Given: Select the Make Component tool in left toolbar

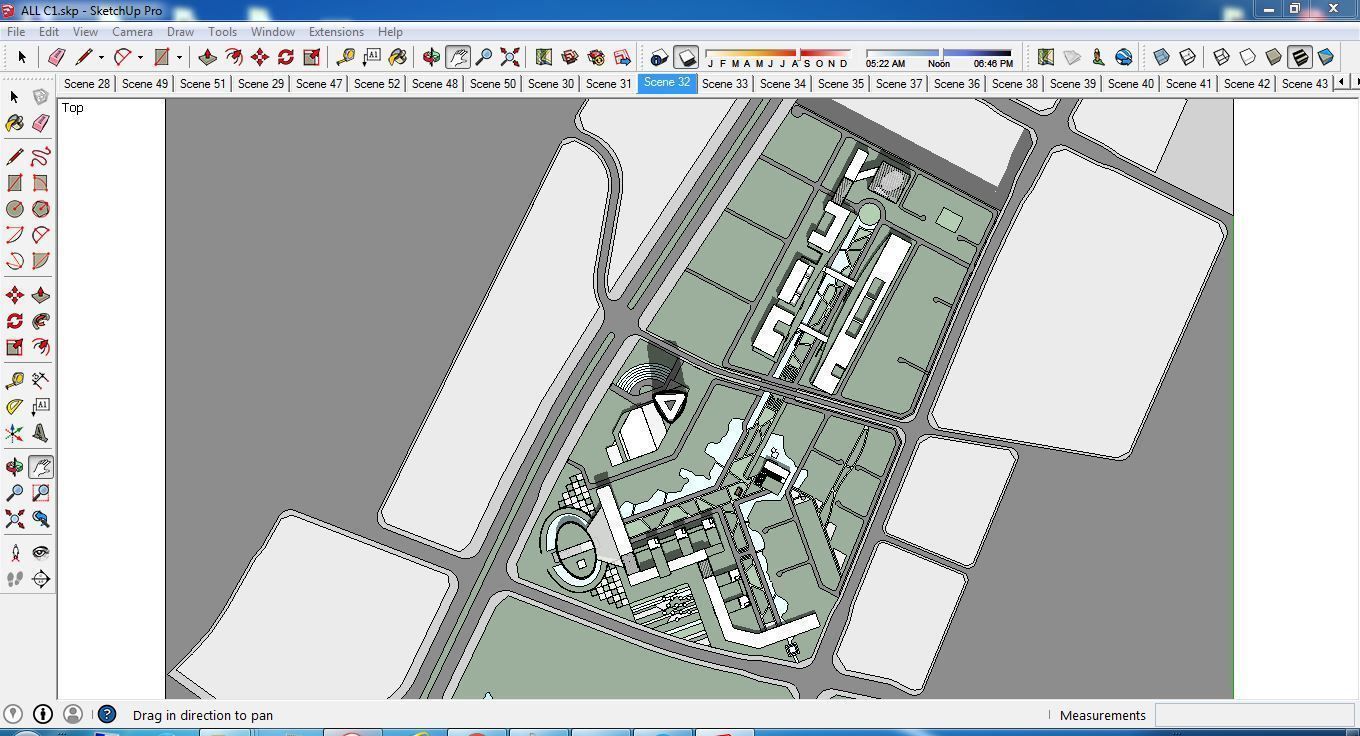Looking at the screenshot, I should [41, 97].
